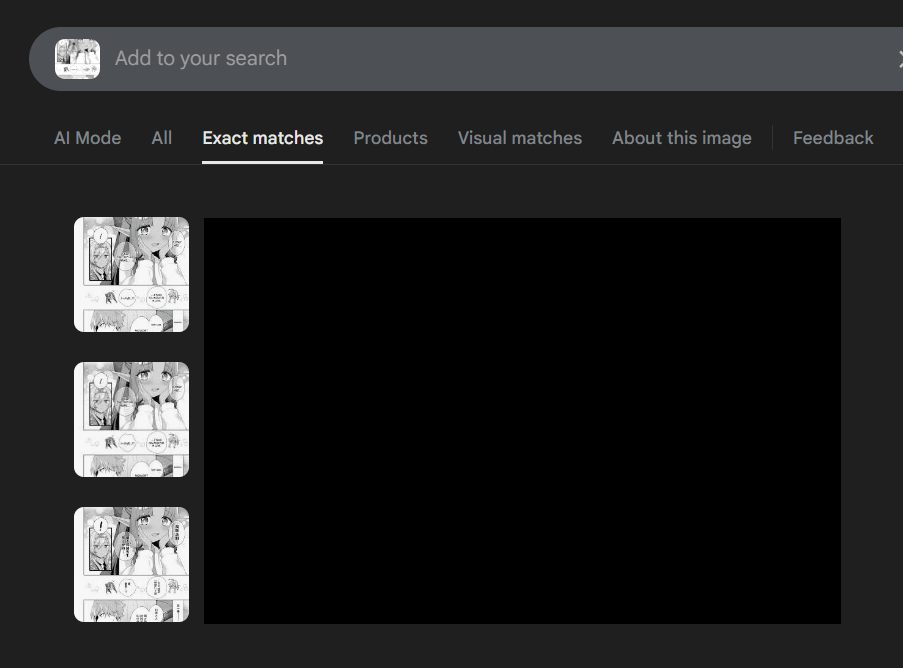Select the Exact matches tab
The width and height of the screenshot is (903, 668).
263,138
